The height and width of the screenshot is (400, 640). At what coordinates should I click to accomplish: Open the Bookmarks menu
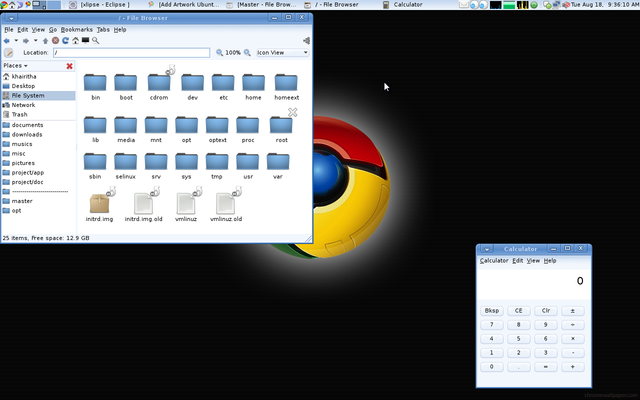(x=77, y=30)
